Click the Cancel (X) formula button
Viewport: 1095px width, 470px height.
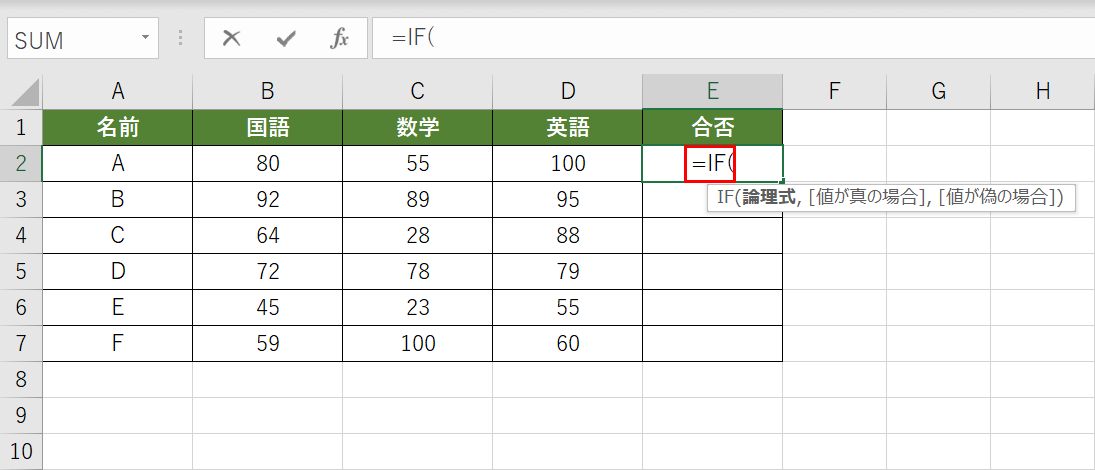pos(231,39)
